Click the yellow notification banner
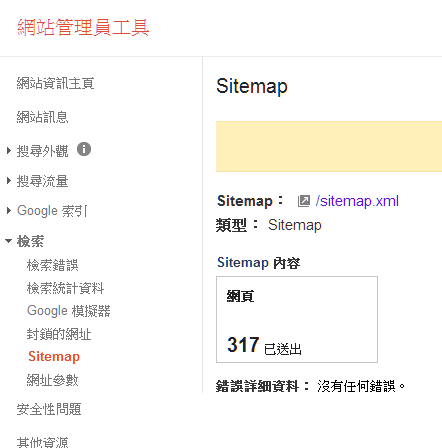Screen dimensions: 442x448 tap(329, 147)
